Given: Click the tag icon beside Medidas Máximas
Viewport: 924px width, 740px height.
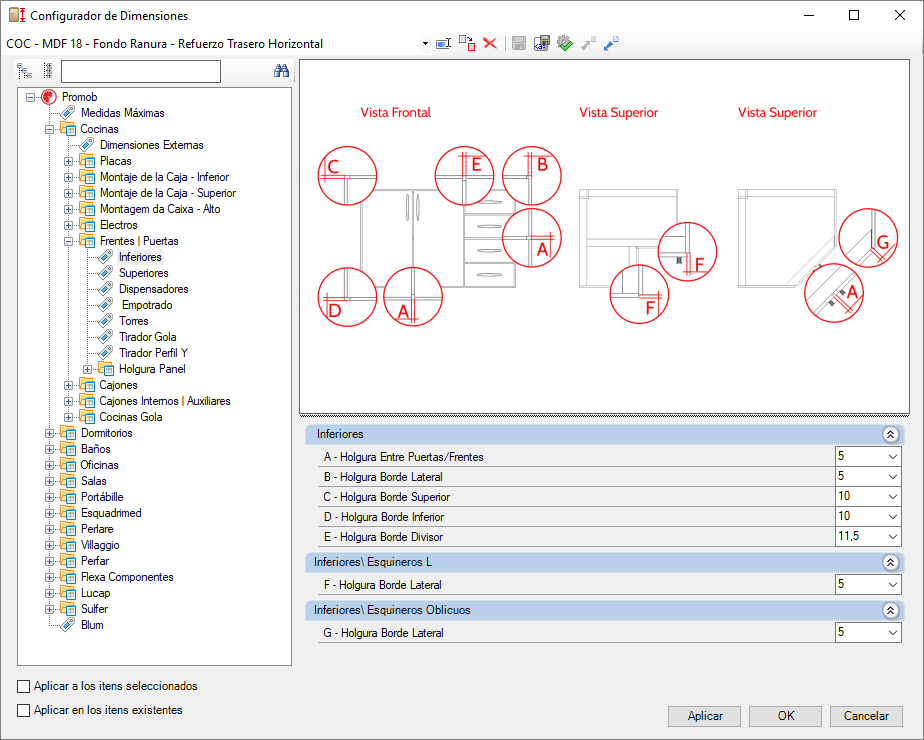Looking at the screenshot, I should (x=68, y=113).
